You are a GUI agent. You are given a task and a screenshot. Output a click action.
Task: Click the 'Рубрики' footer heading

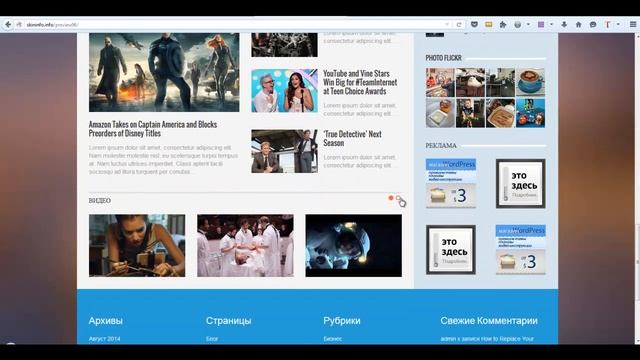coord(342,321)
